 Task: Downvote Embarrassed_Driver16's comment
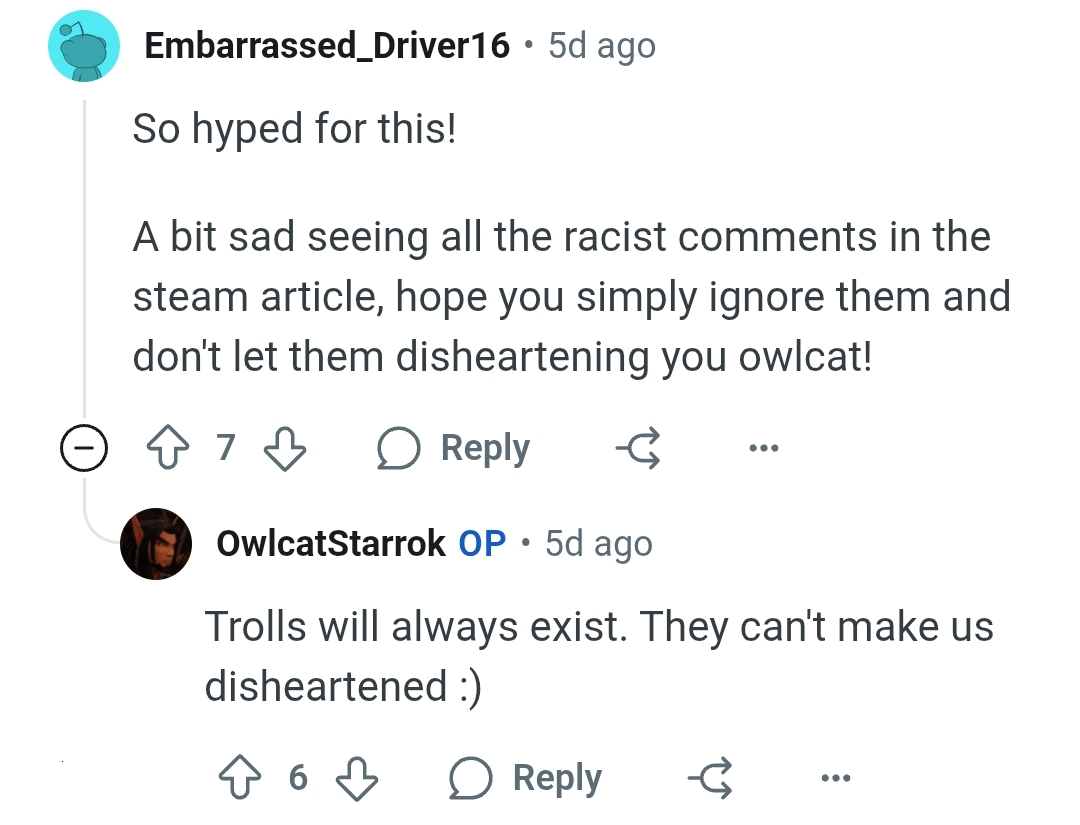(x=284, y=449)
